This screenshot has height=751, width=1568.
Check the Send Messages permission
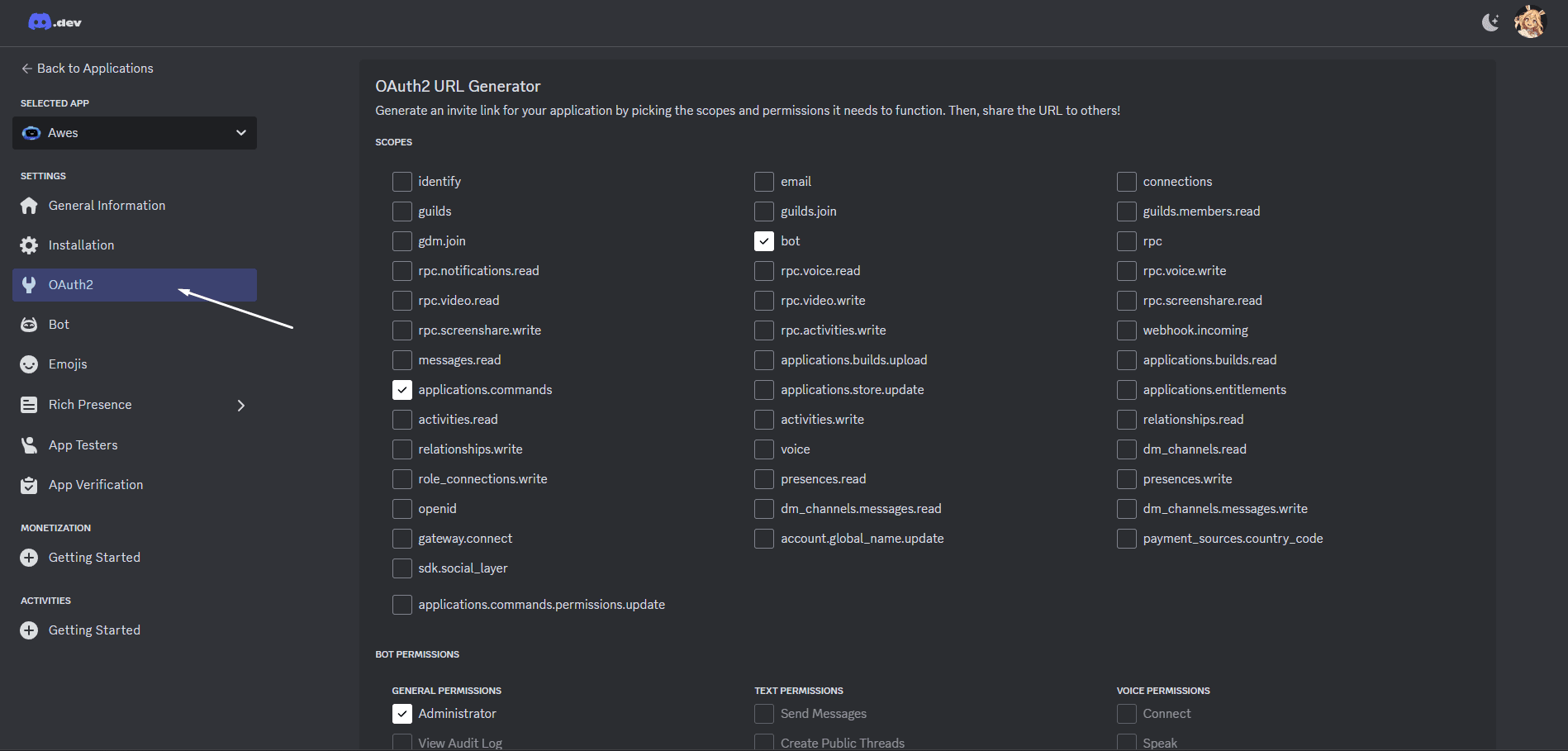[x=764, y=714]
